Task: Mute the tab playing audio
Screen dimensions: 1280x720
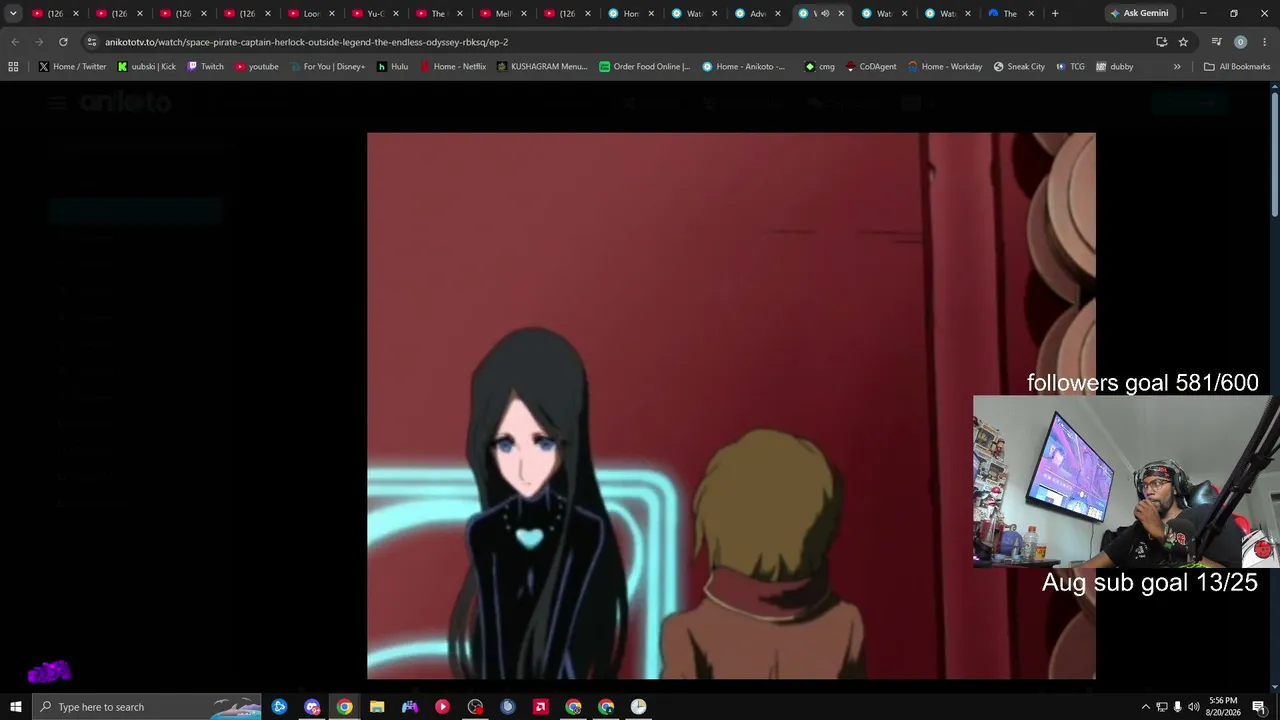Action: (x=825, y=14)
